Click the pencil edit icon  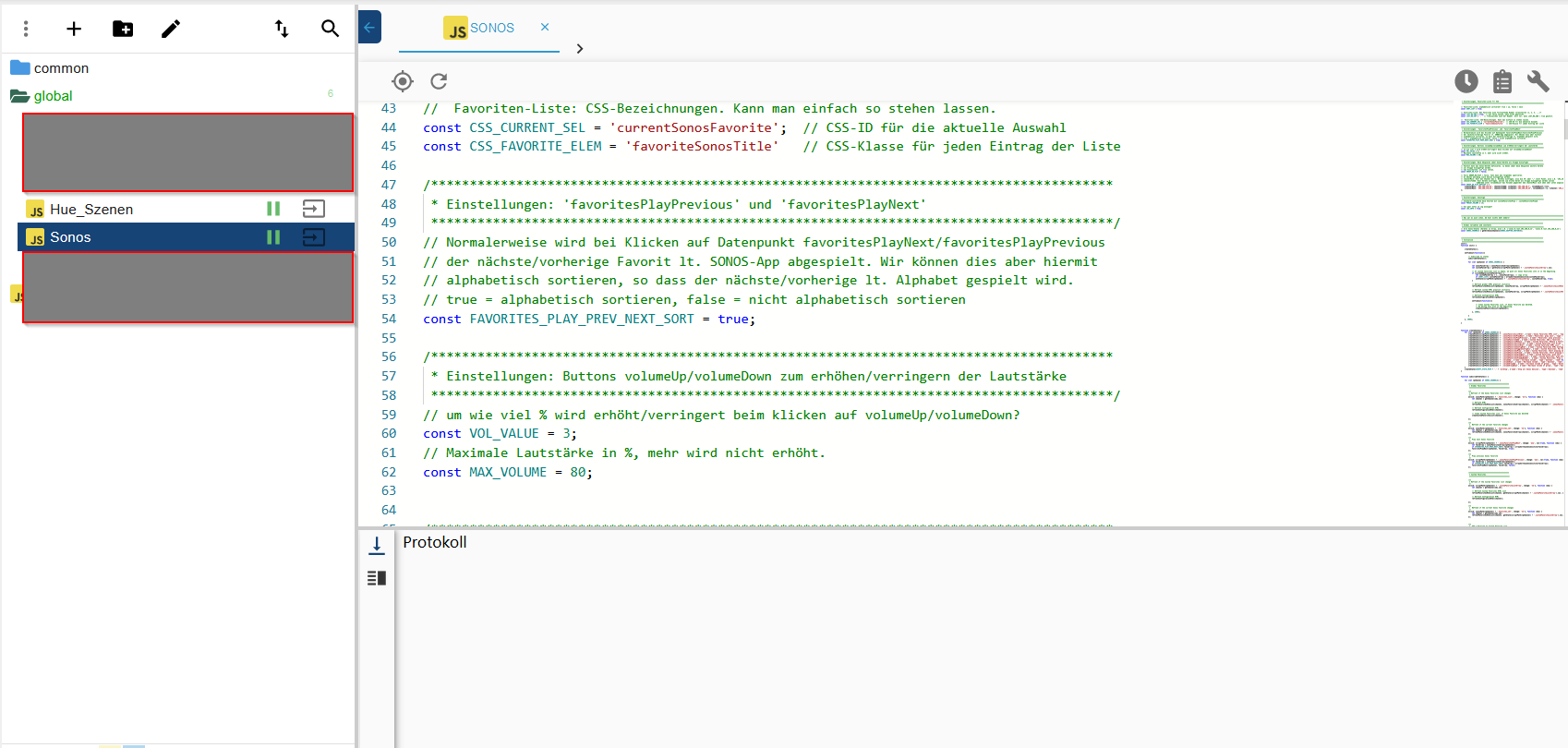(x=171, y=29)
